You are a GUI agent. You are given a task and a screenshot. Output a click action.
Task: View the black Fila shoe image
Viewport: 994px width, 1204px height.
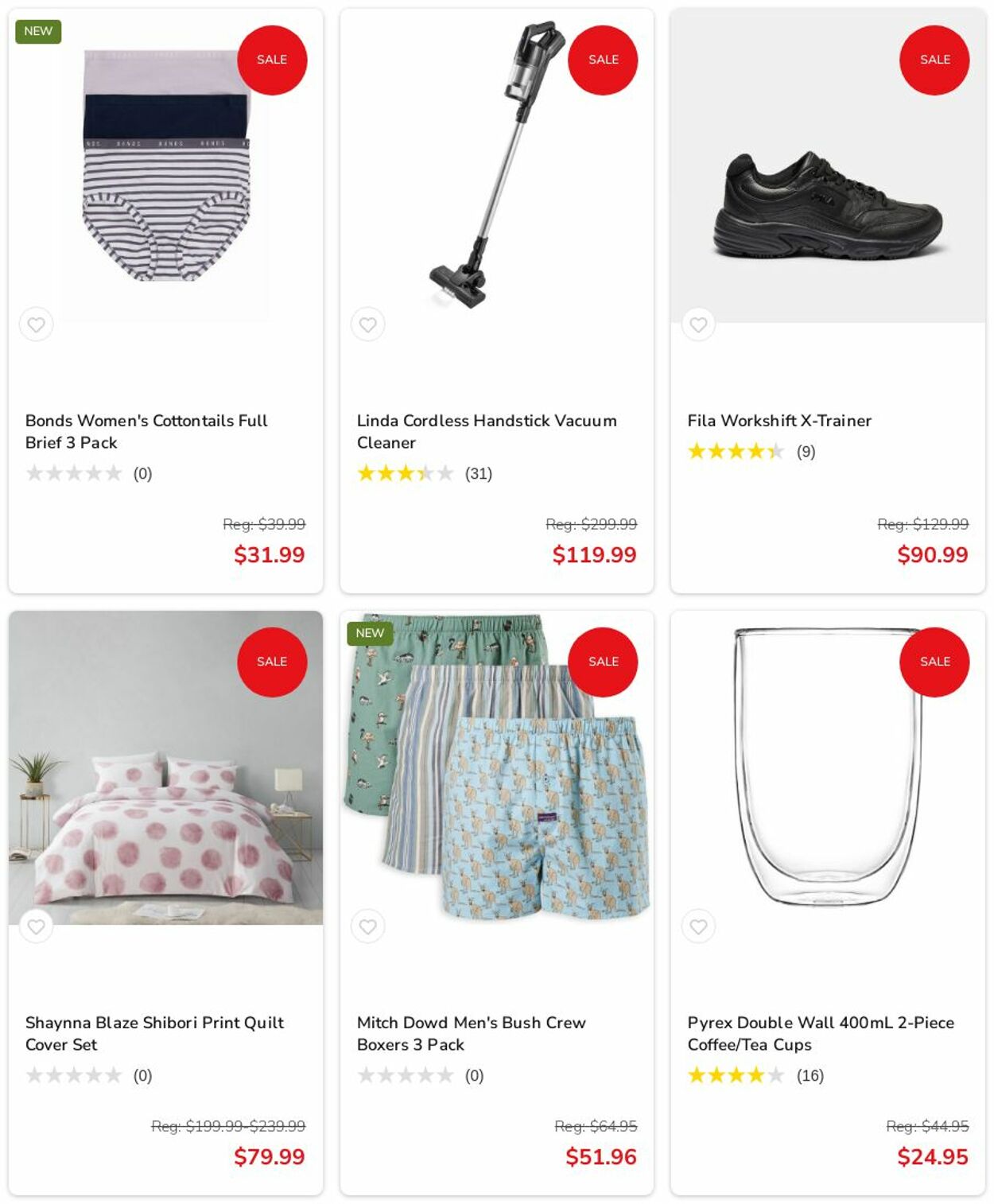[827, 207]
